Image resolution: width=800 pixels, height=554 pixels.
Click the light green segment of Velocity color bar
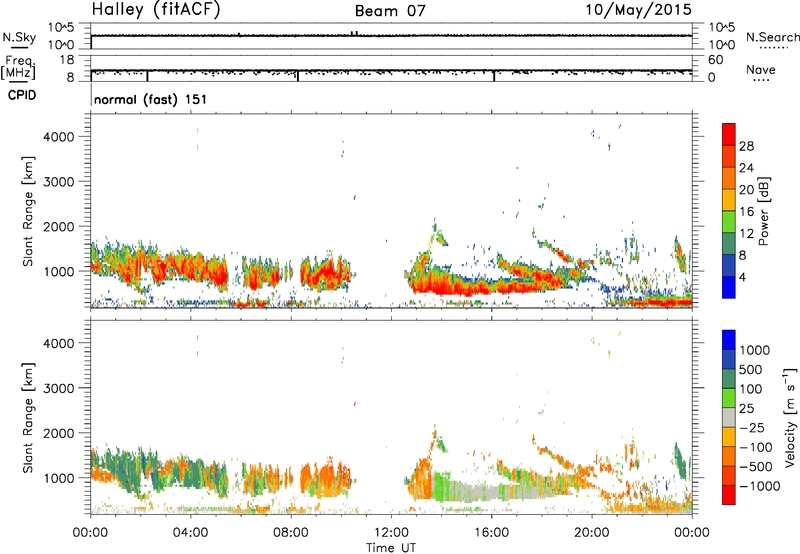(729, 398)
